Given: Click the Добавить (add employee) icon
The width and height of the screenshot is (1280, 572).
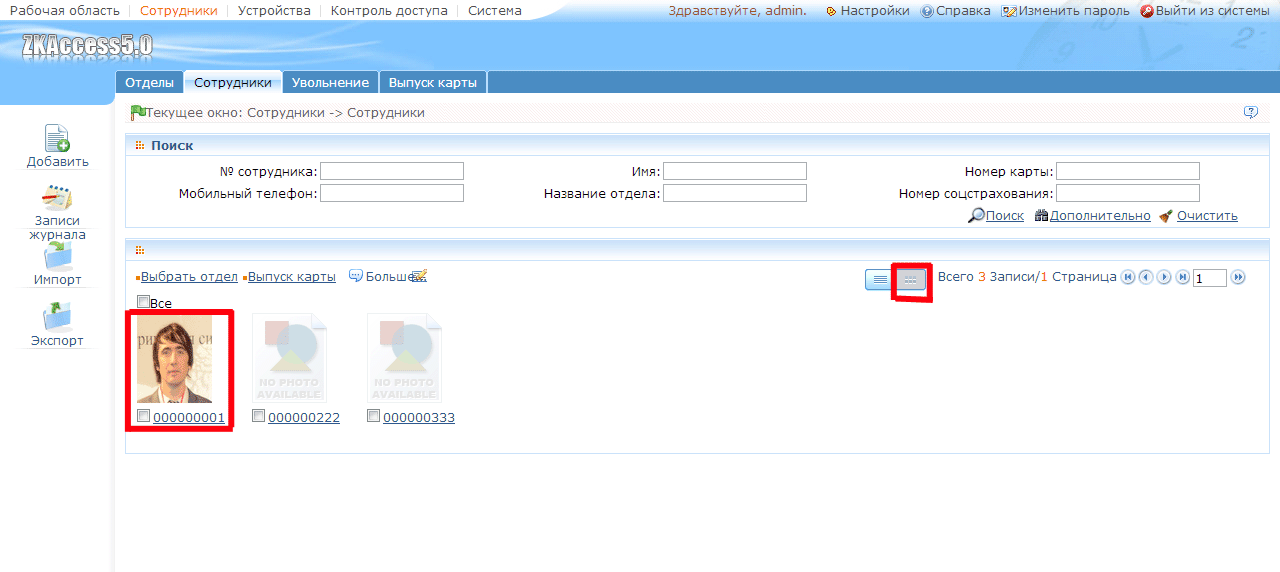Looking at the screenshot, I should [x=57, y=138].
